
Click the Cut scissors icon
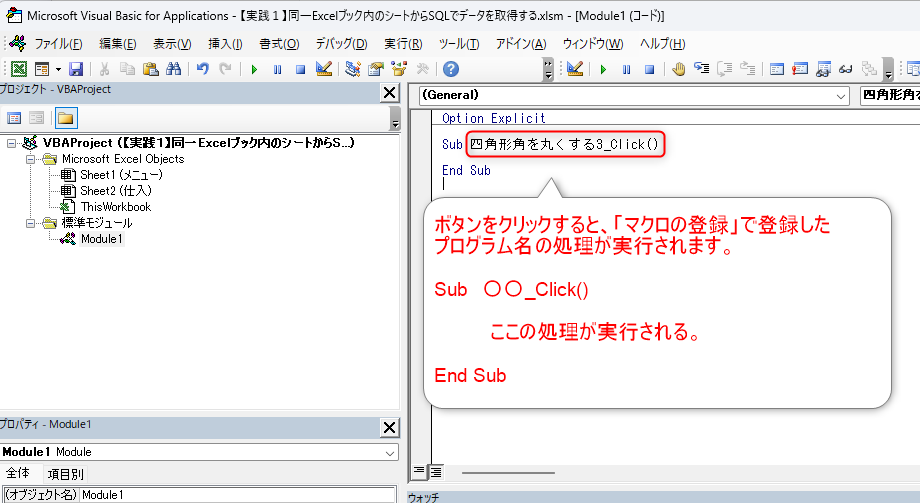point(104,69)
